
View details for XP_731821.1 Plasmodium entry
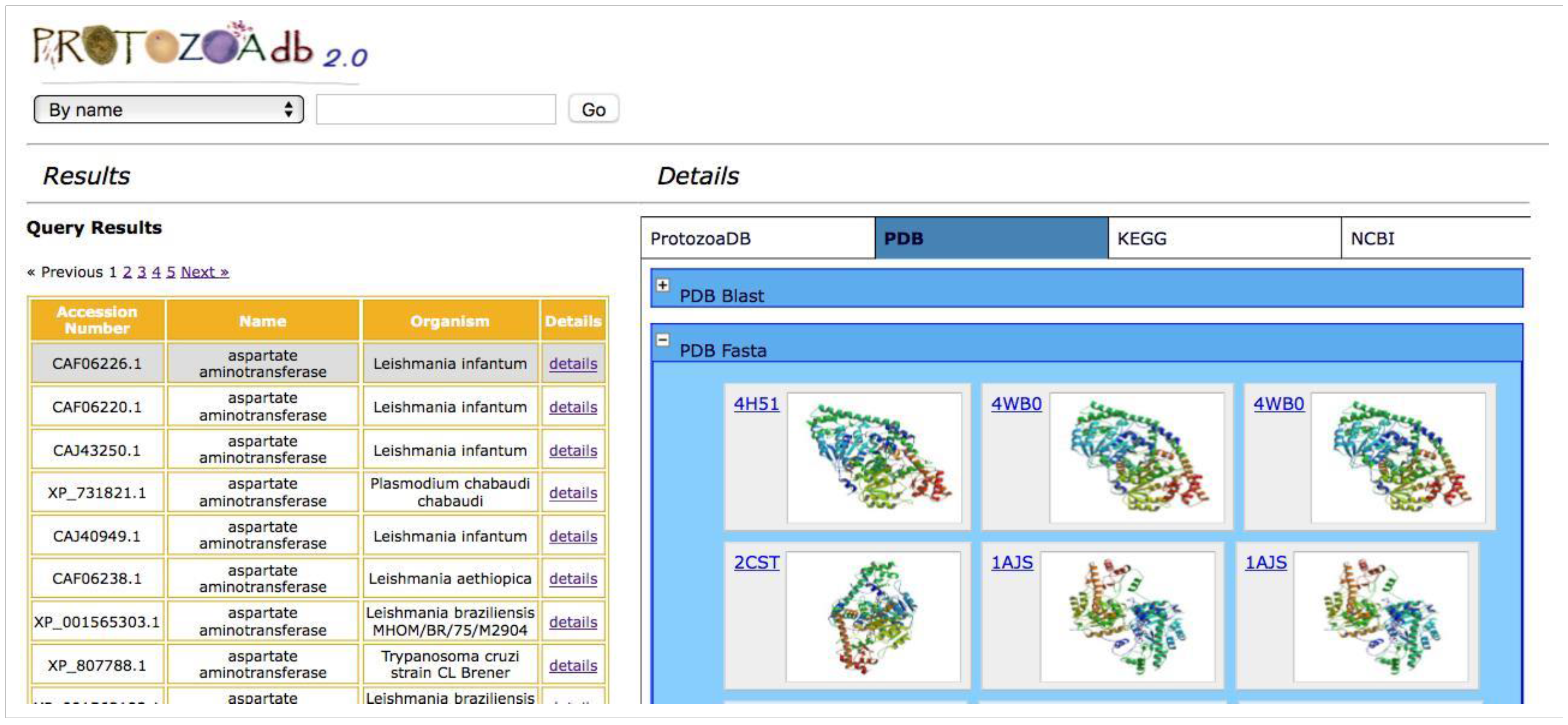coord(573,493)
